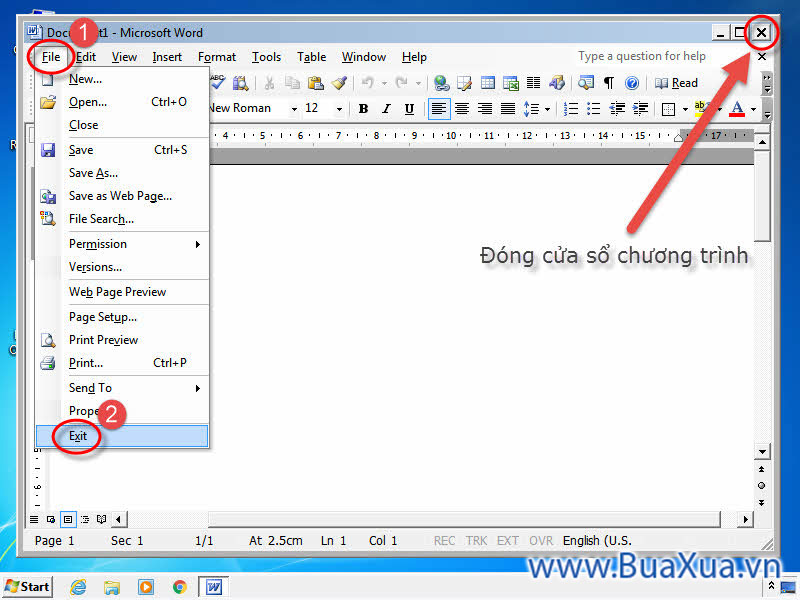
Task: Click the Line Spacing icon
Action: click(x=531, y=109)
